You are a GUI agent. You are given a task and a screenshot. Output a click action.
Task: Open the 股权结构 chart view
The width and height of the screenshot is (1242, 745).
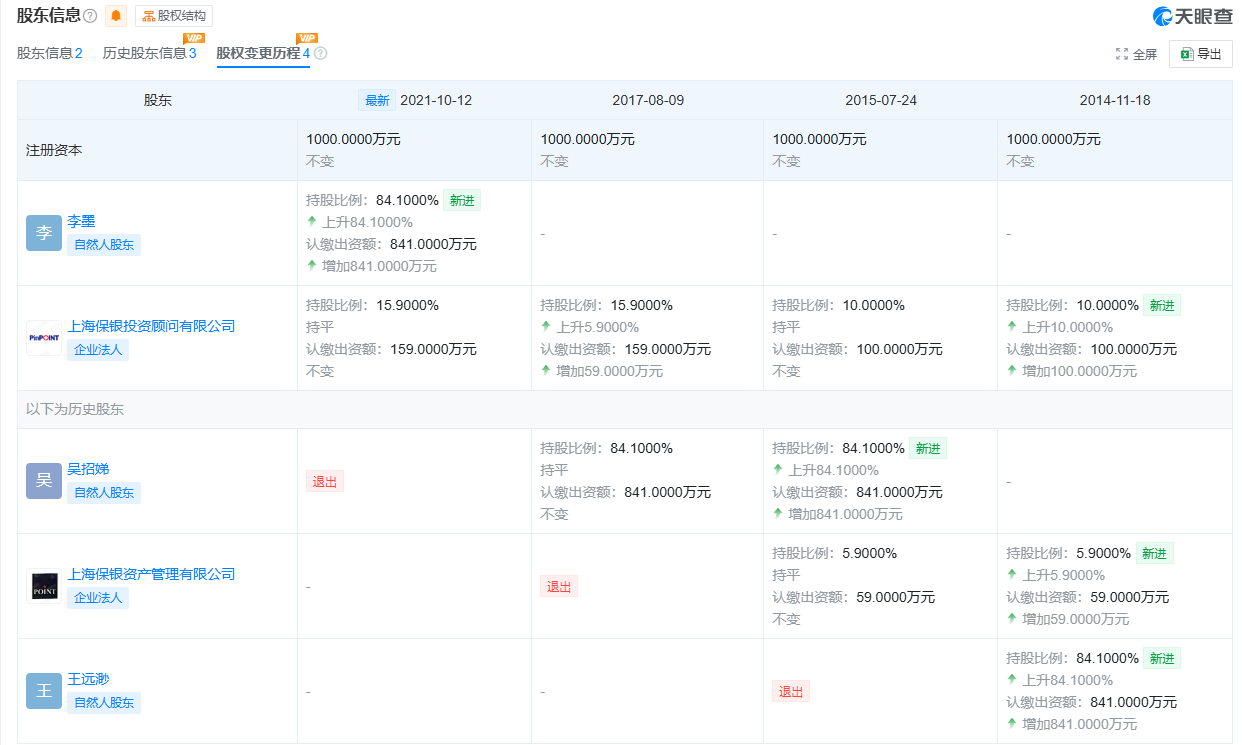172,15
